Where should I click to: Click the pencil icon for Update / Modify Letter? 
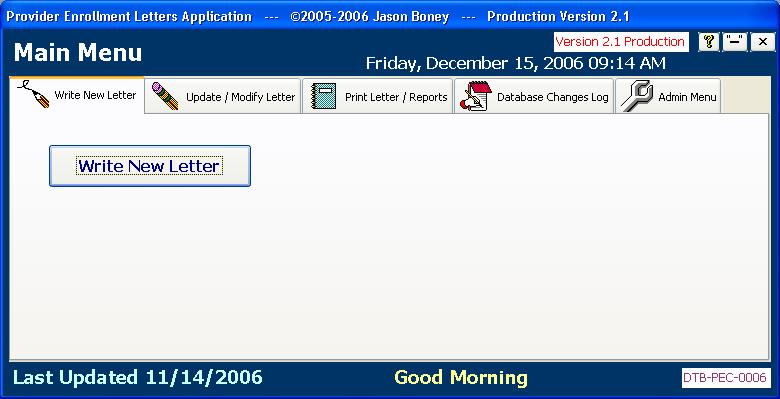click(165, 96)
